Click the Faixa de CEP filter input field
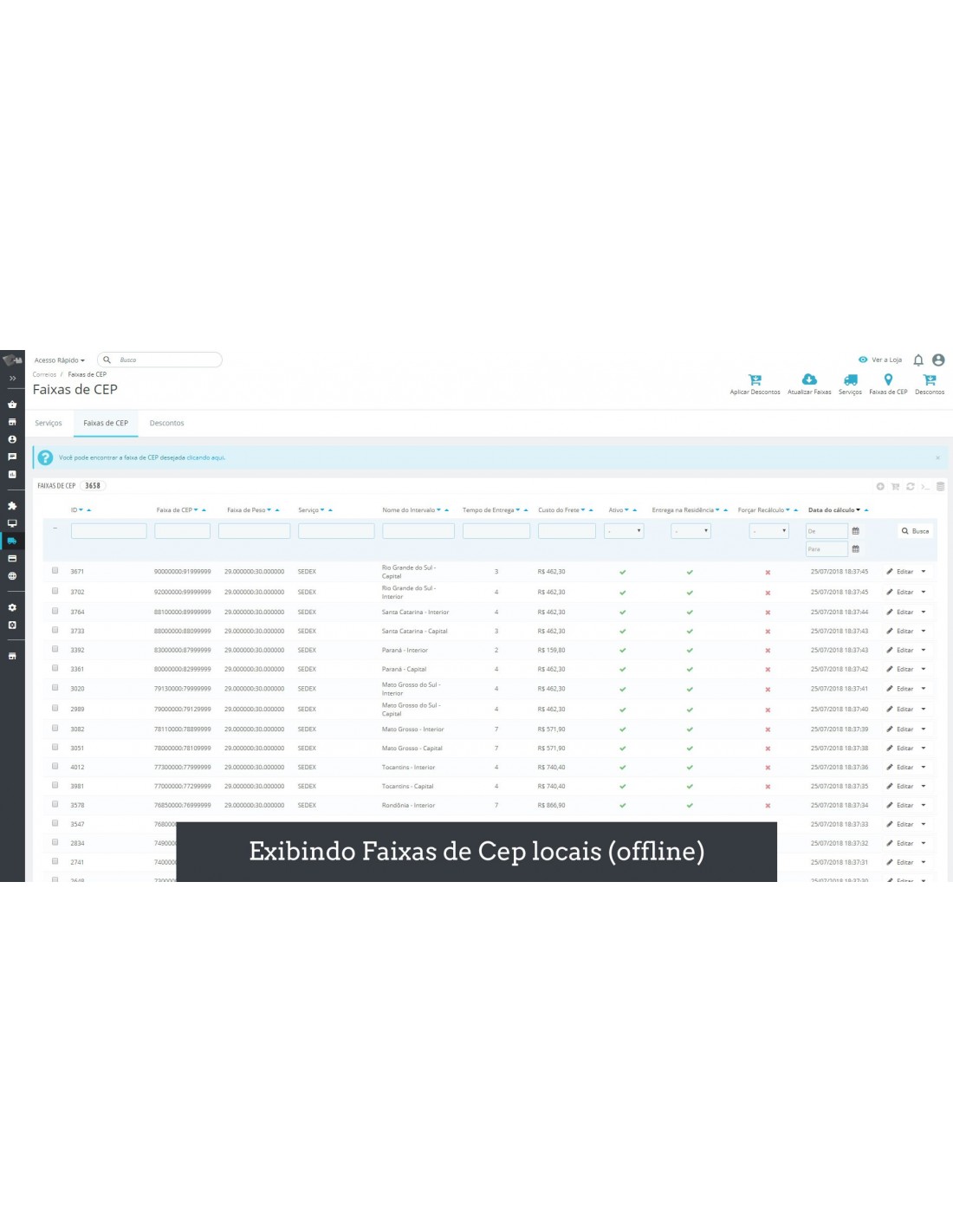The image size is (953, 1232). (x=182, y=531)
